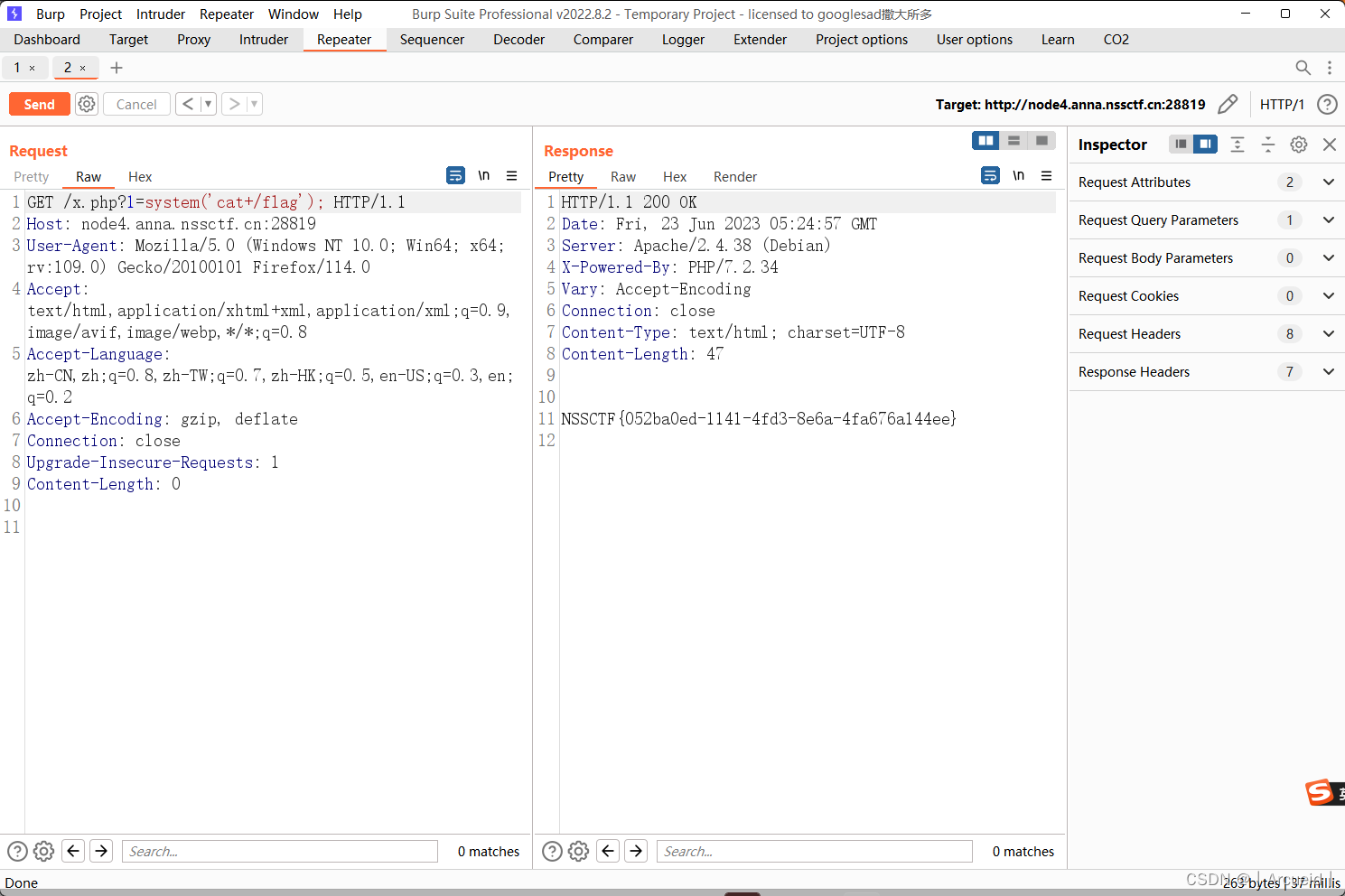1345x896 pixels.
Task: Select top-bottom layout view
Action: pos(1013,141)
